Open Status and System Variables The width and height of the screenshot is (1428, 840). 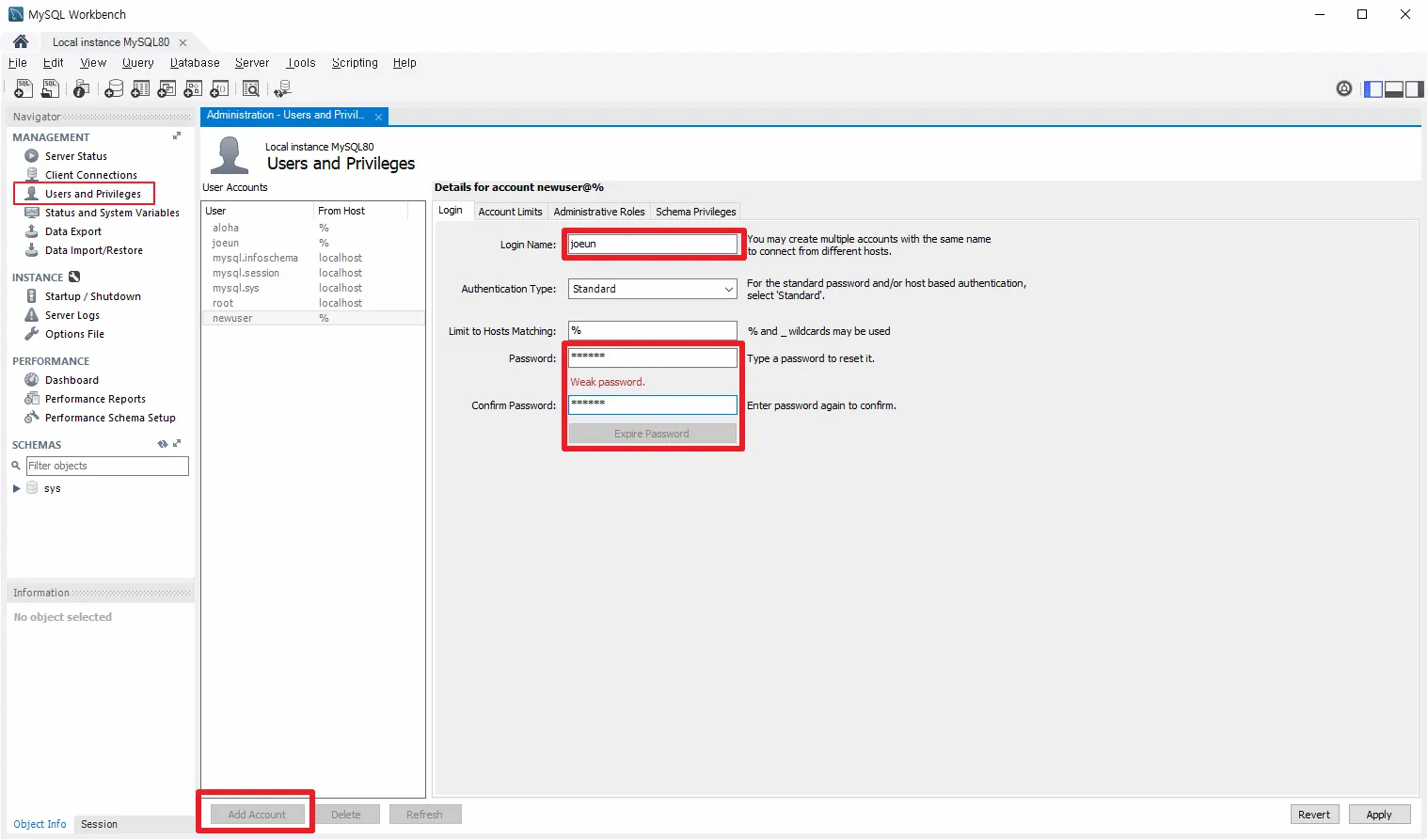click(112, 213)
